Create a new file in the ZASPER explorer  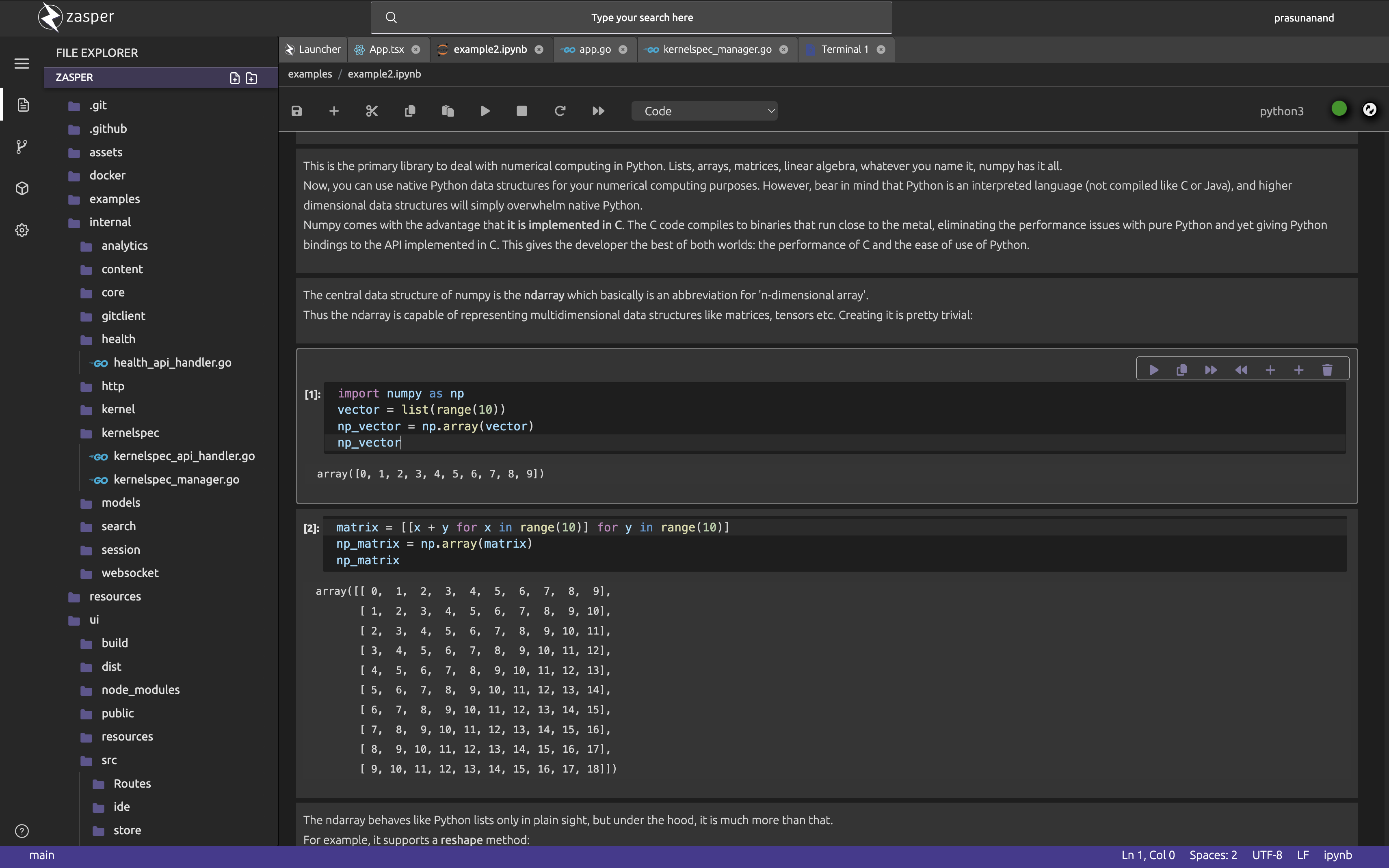(x=234, y=78)
